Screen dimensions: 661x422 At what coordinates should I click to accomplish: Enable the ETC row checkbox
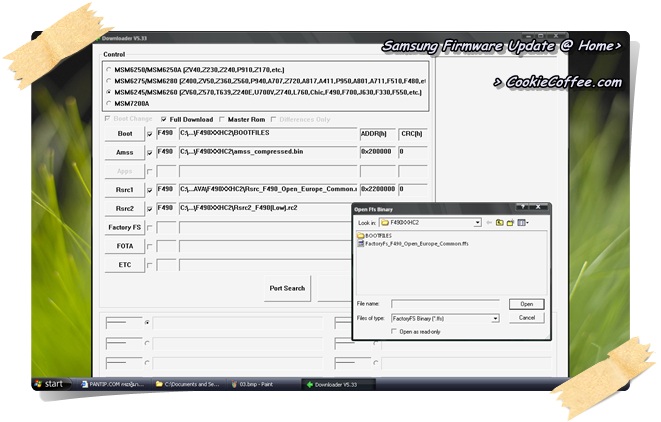pyautogui.click(x=150, y=265)
